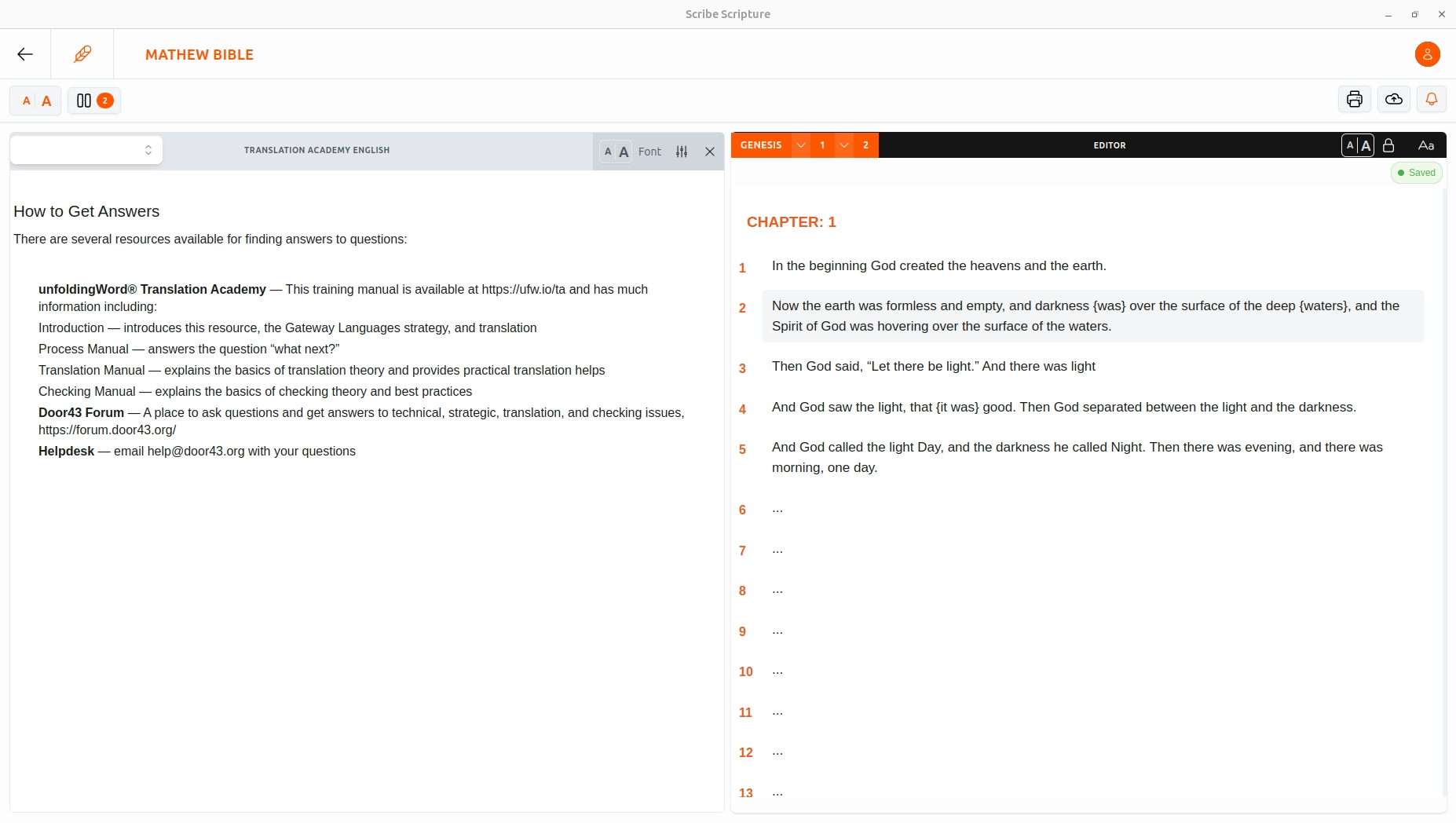Open filter settings in the Translation Academy panel

682,151
